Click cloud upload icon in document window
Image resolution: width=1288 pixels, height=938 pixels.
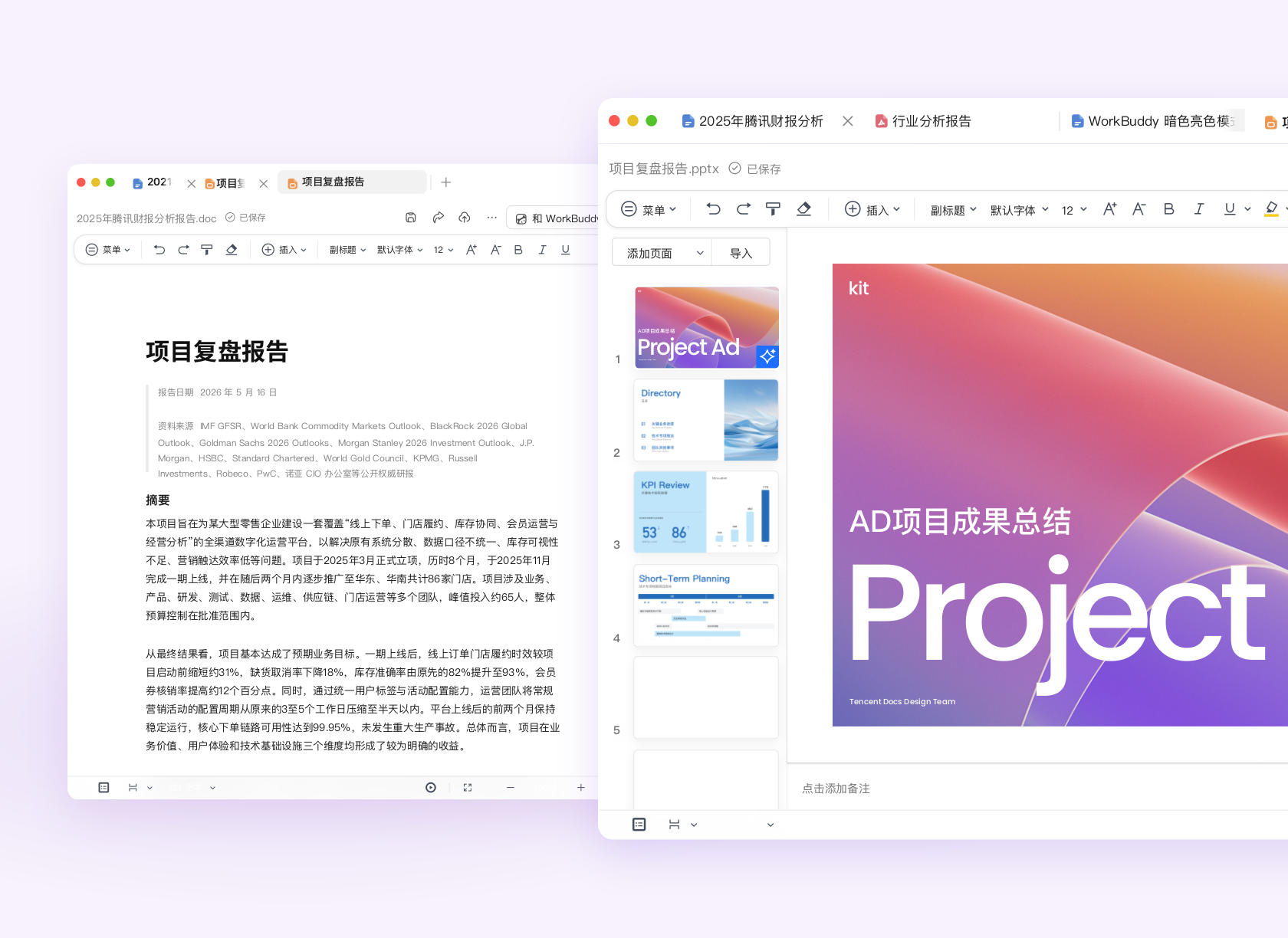point(465,218)
